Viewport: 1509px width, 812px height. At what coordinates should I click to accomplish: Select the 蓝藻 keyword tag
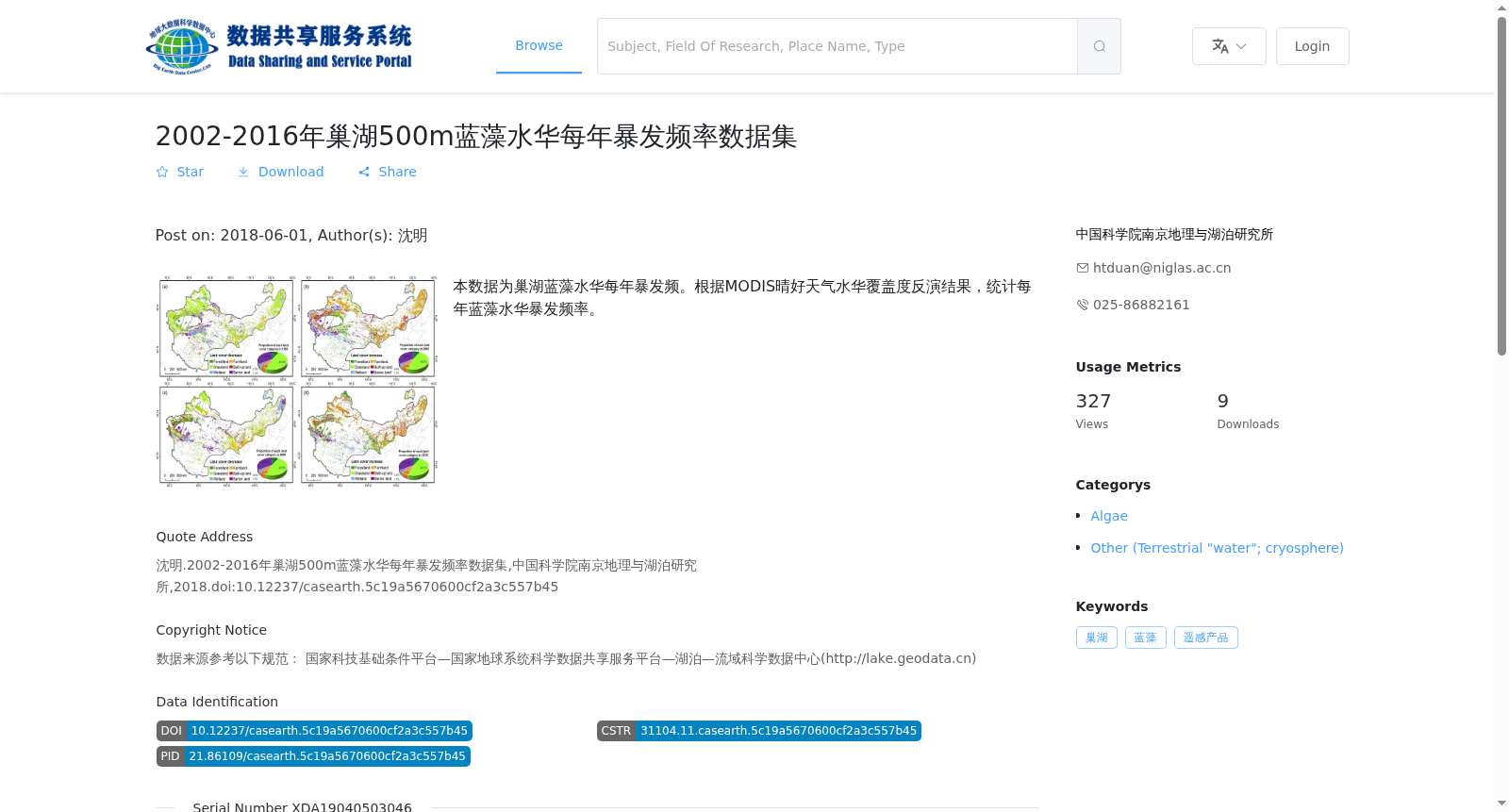pyautogui.click(x=1146, y=638)
